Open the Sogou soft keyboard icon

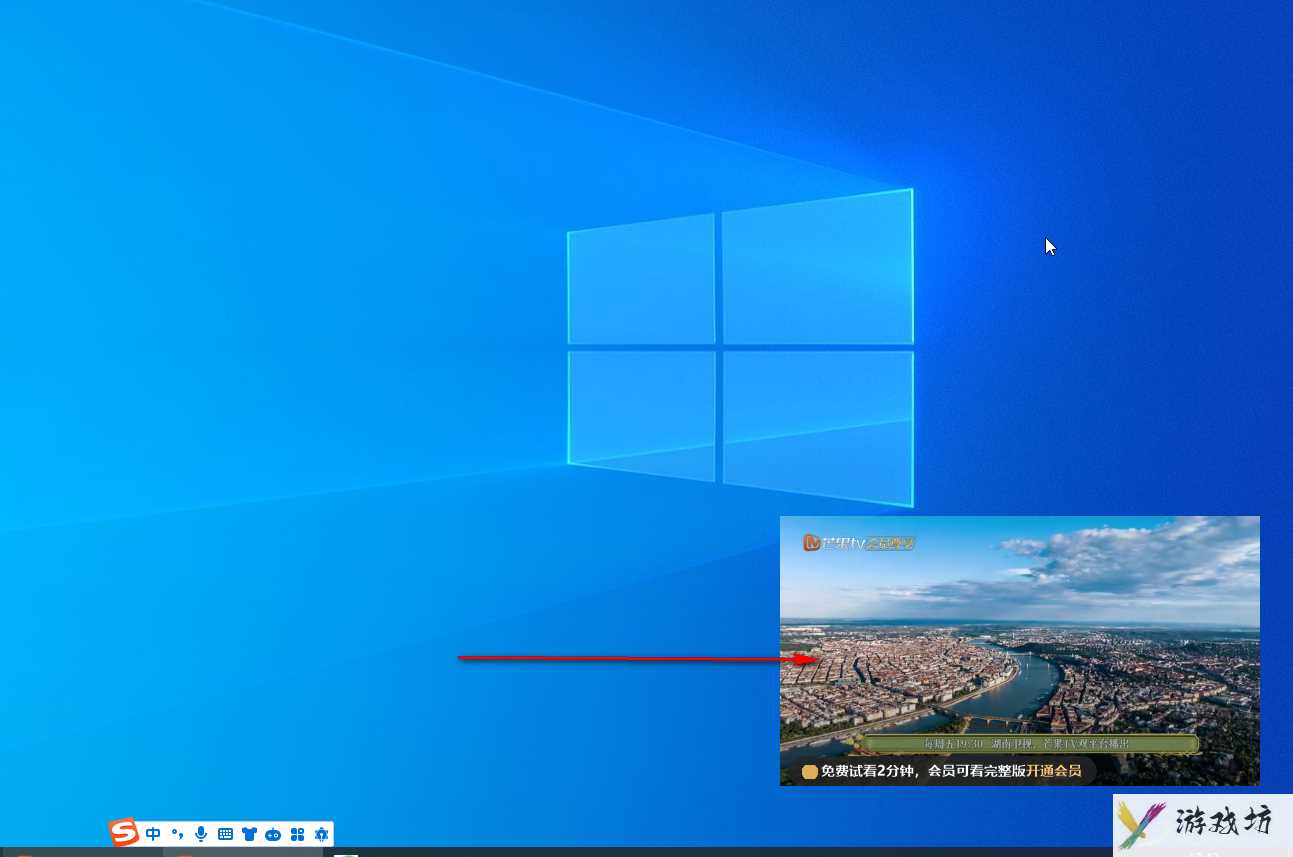225,834
